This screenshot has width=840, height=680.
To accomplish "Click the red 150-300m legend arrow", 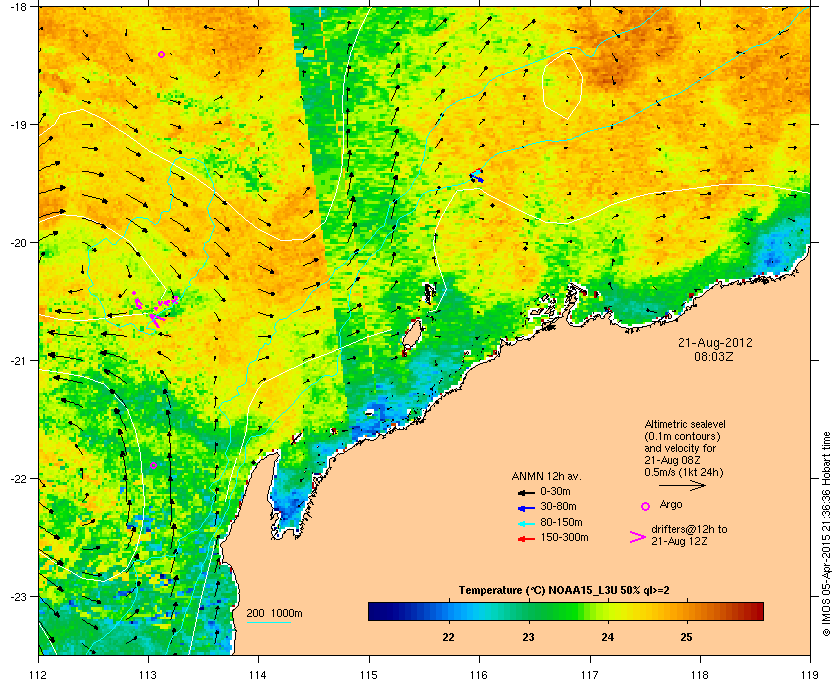I will [527, 539].
